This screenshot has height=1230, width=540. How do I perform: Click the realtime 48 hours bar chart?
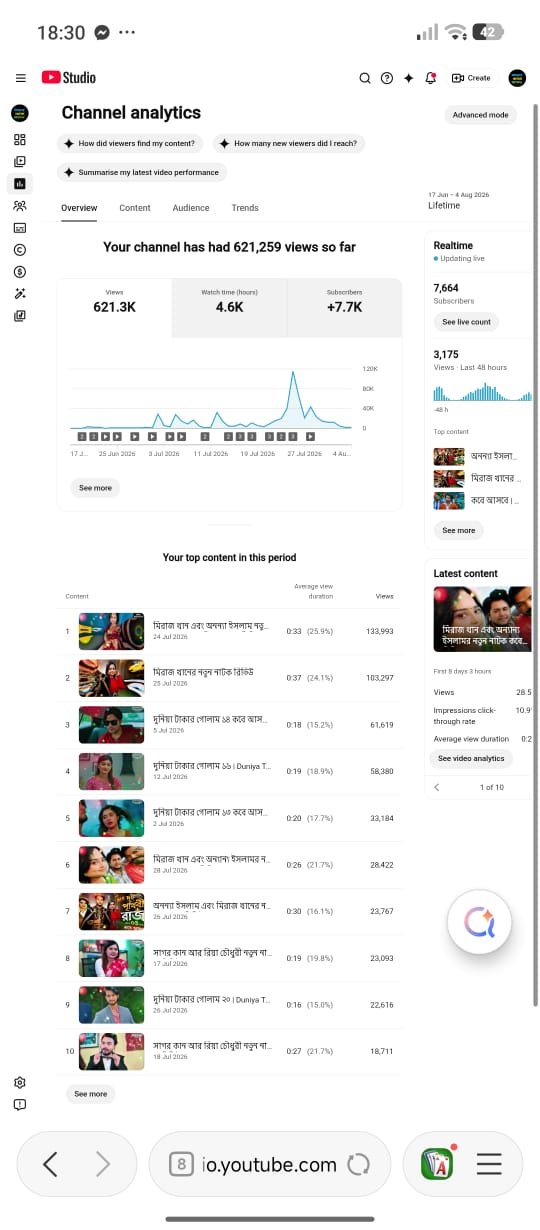482,392
